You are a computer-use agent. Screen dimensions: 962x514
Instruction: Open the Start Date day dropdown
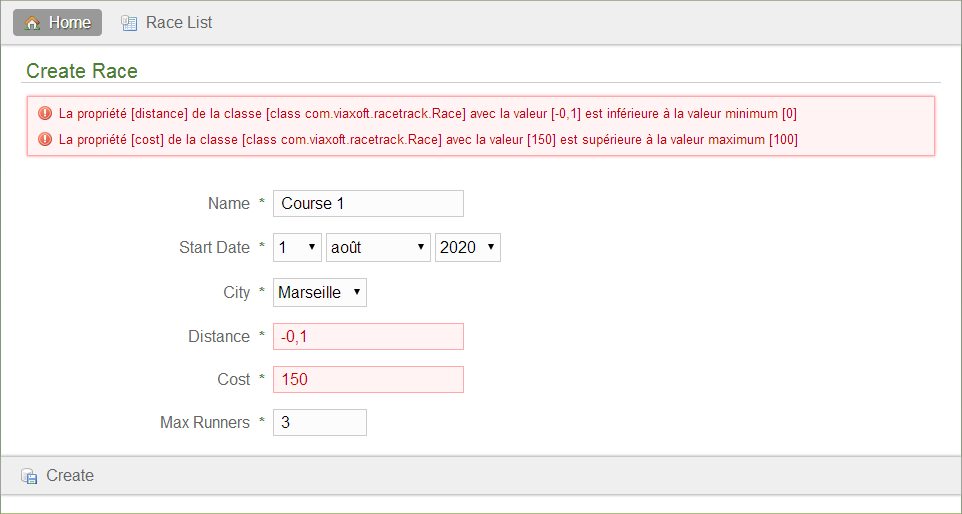pos(298,247)
